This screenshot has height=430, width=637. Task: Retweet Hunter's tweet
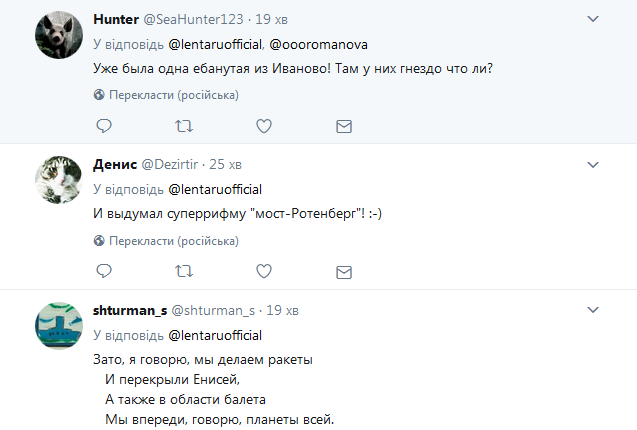tap(184, 127)
